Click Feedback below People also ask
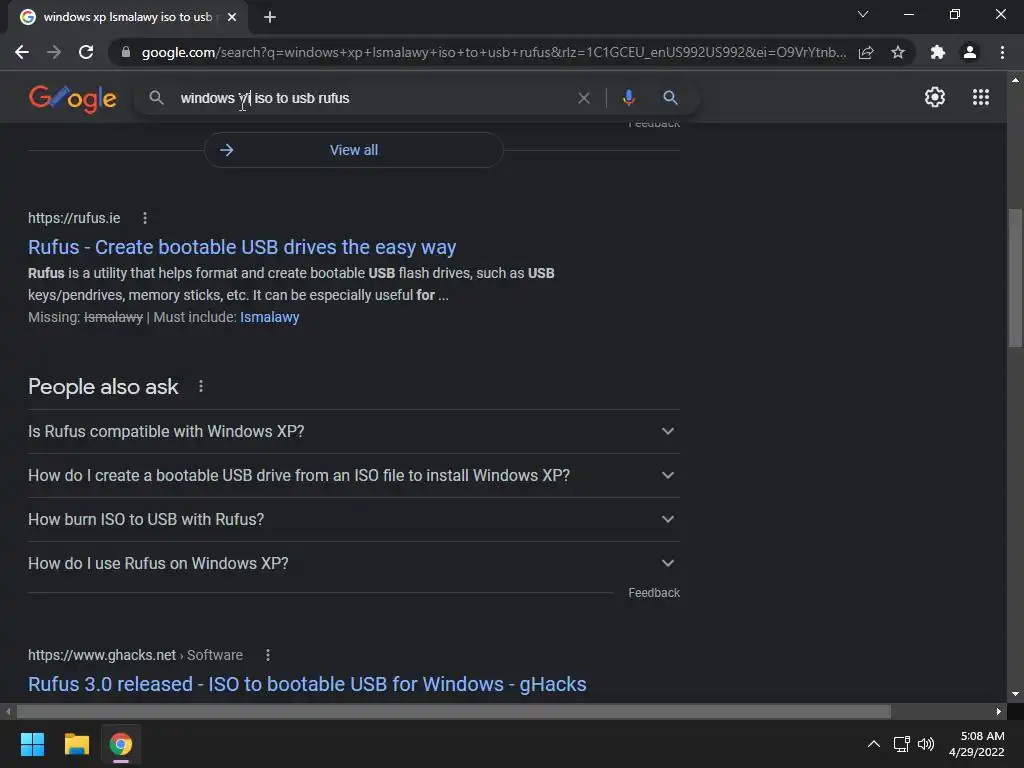This screenshot has width=1024, height=768. [654, 593]
